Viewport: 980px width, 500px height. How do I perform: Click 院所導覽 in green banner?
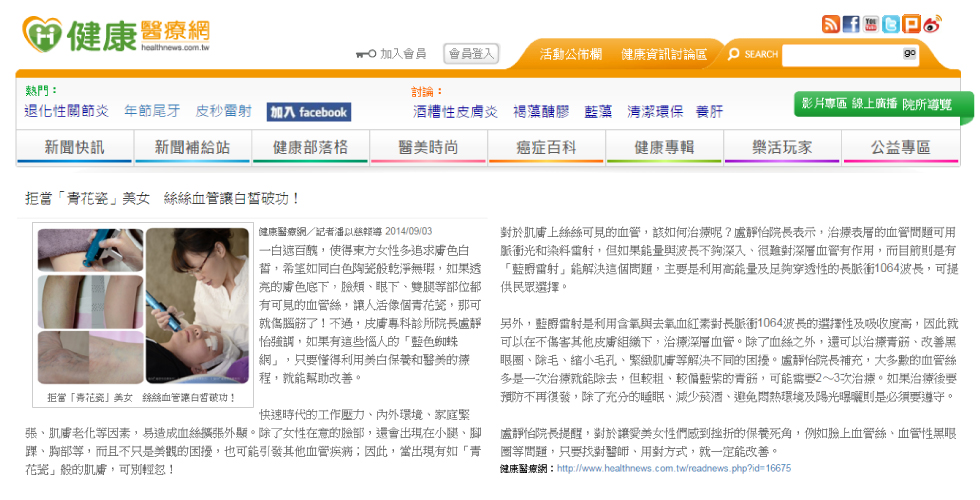point(927,104)
